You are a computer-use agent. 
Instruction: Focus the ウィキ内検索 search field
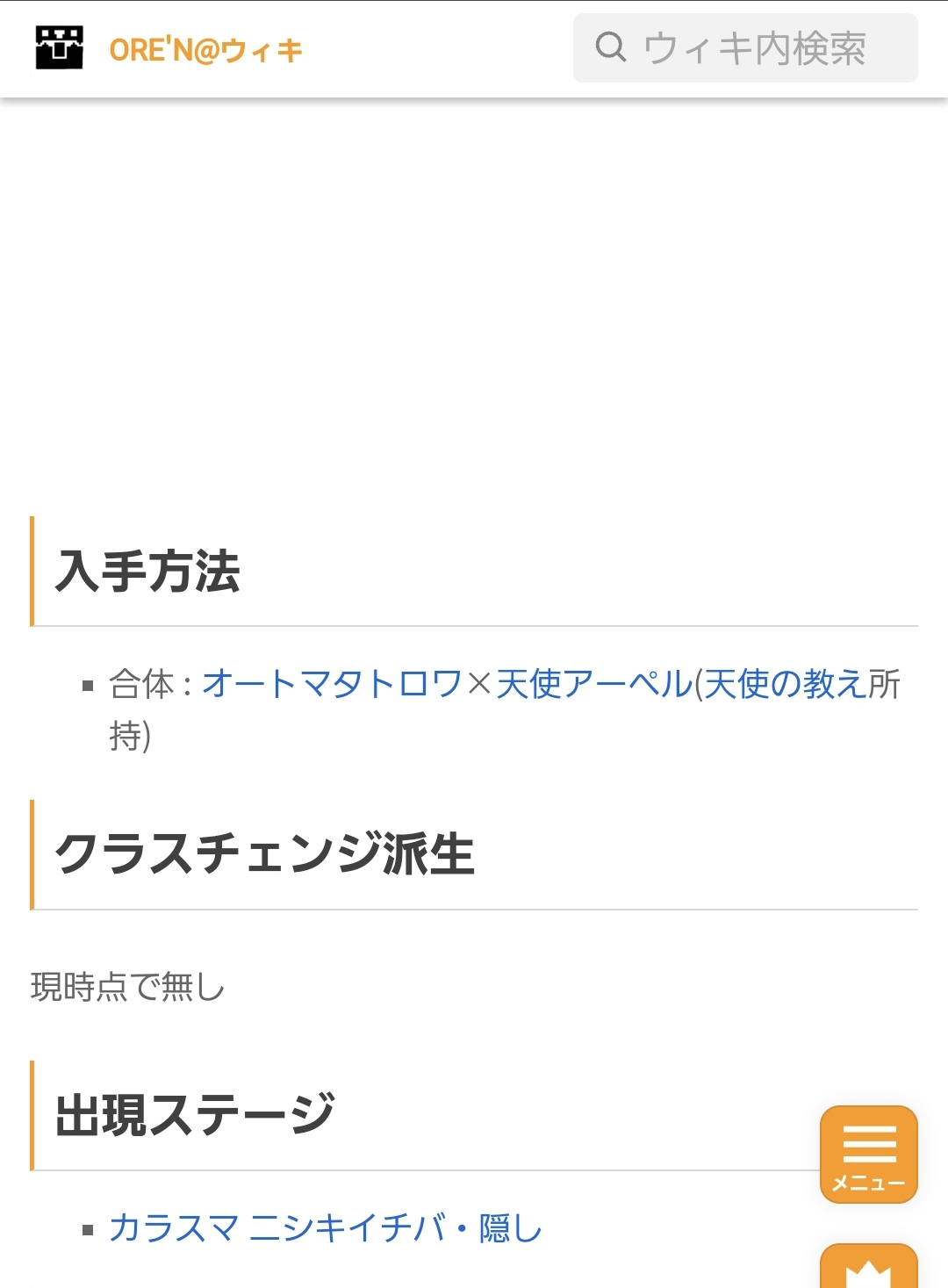[755, 48]
